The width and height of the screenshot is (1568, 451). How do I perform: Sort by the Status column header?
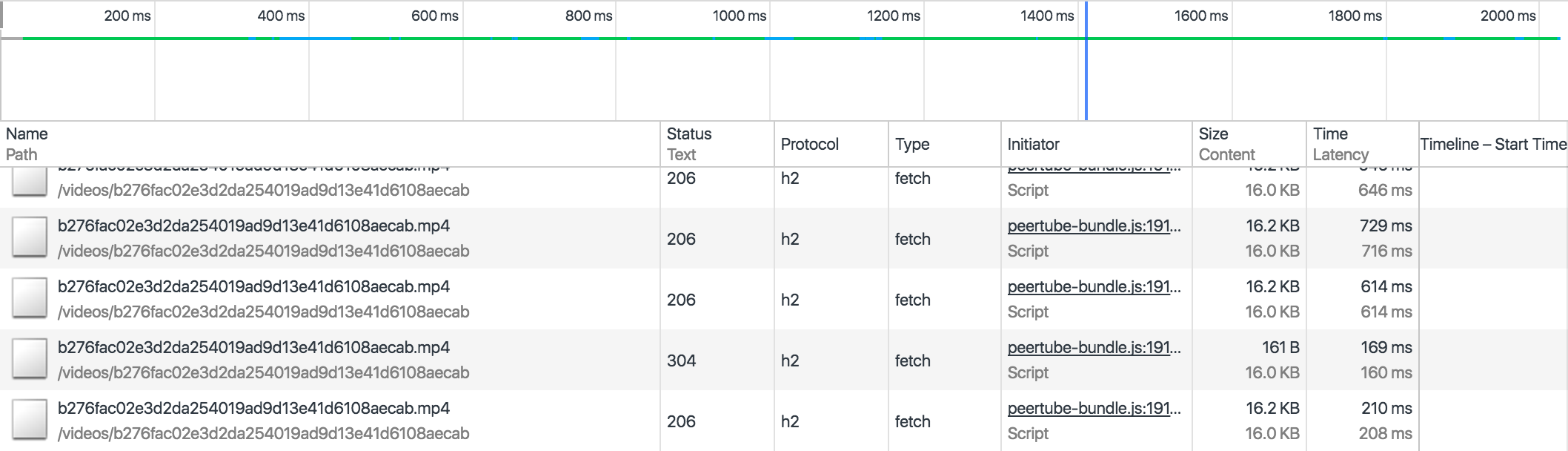coord(688,134)
